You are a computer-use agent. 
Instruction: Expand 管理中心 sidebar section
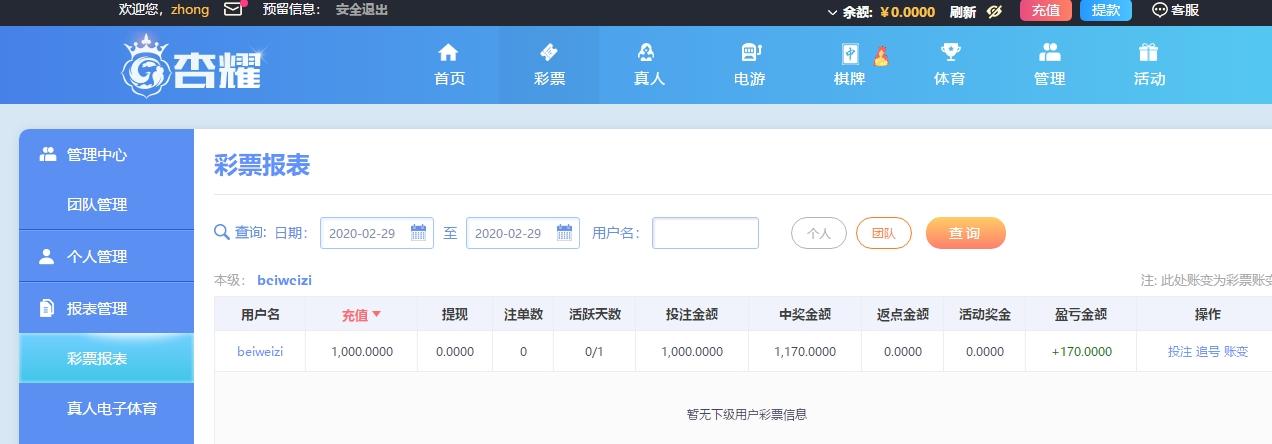point(107,155)
